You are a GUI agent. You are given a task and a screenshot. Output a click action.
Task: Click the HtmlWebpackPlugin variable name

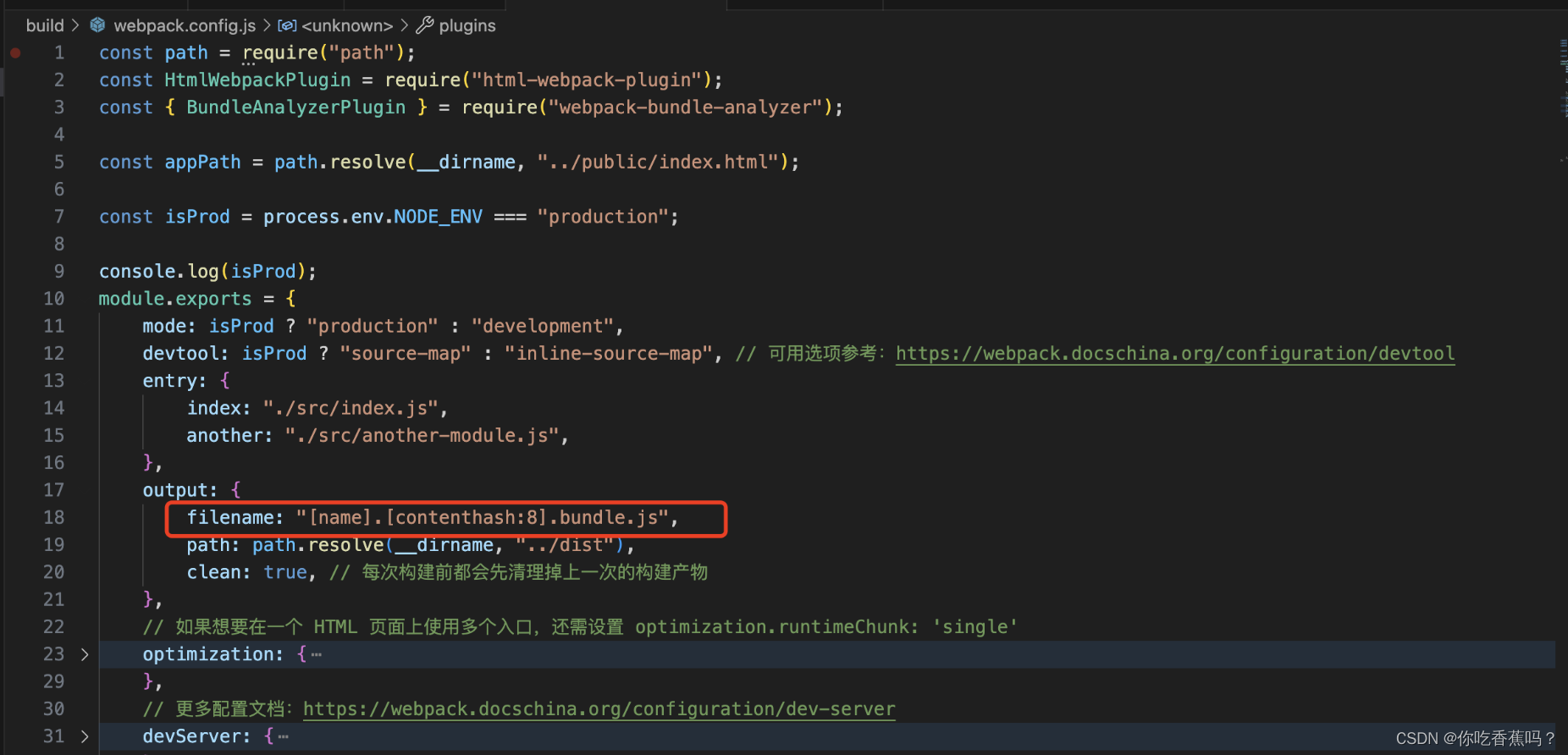coord(257,80)
